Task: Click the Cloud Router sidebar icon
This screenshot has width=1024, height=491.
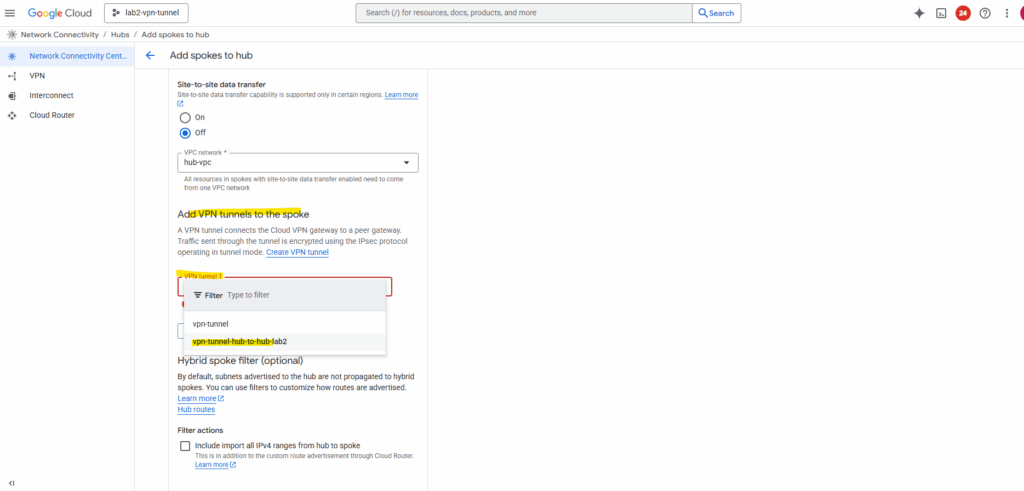Action: click(12, 115)
